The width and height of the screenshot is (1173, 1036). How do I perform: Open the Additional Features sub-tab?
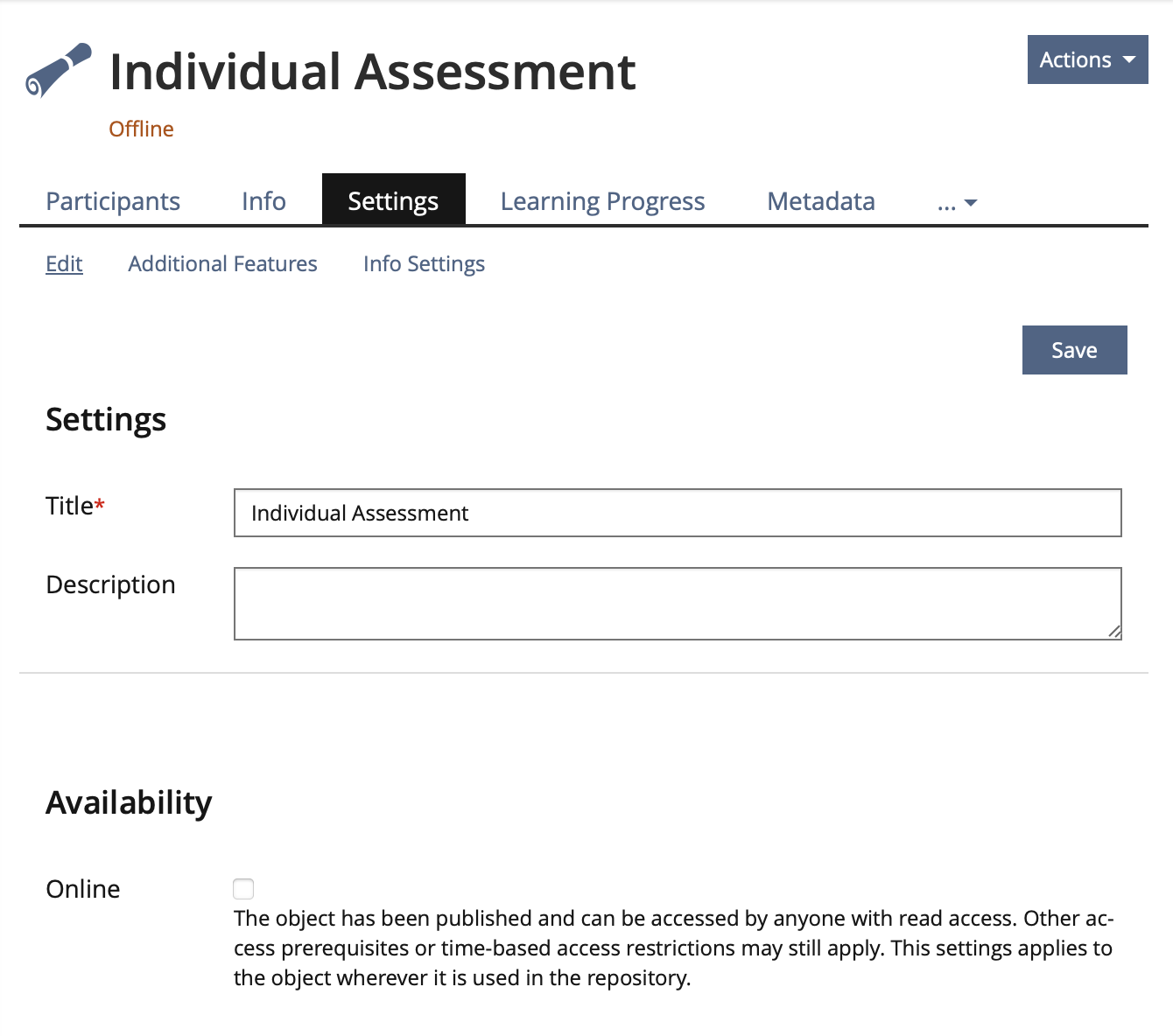pos(222,264)
